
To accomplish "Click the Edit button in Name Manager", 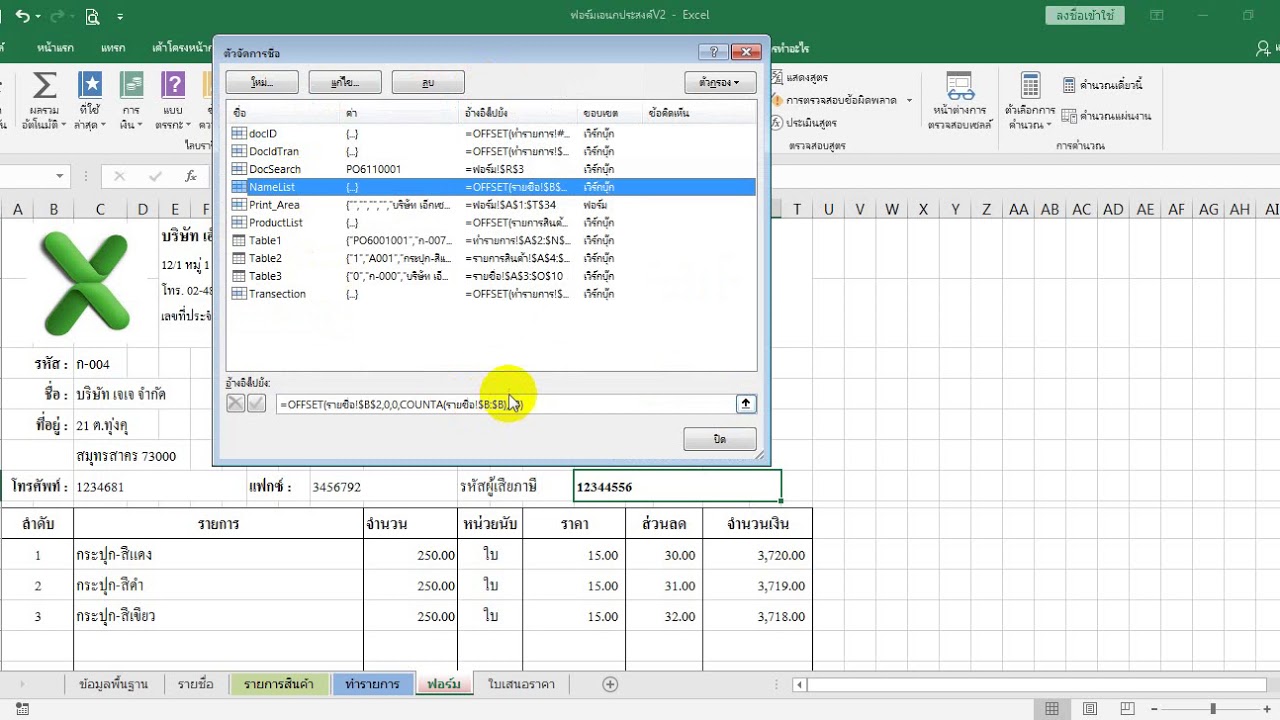I will click(346, 82).
